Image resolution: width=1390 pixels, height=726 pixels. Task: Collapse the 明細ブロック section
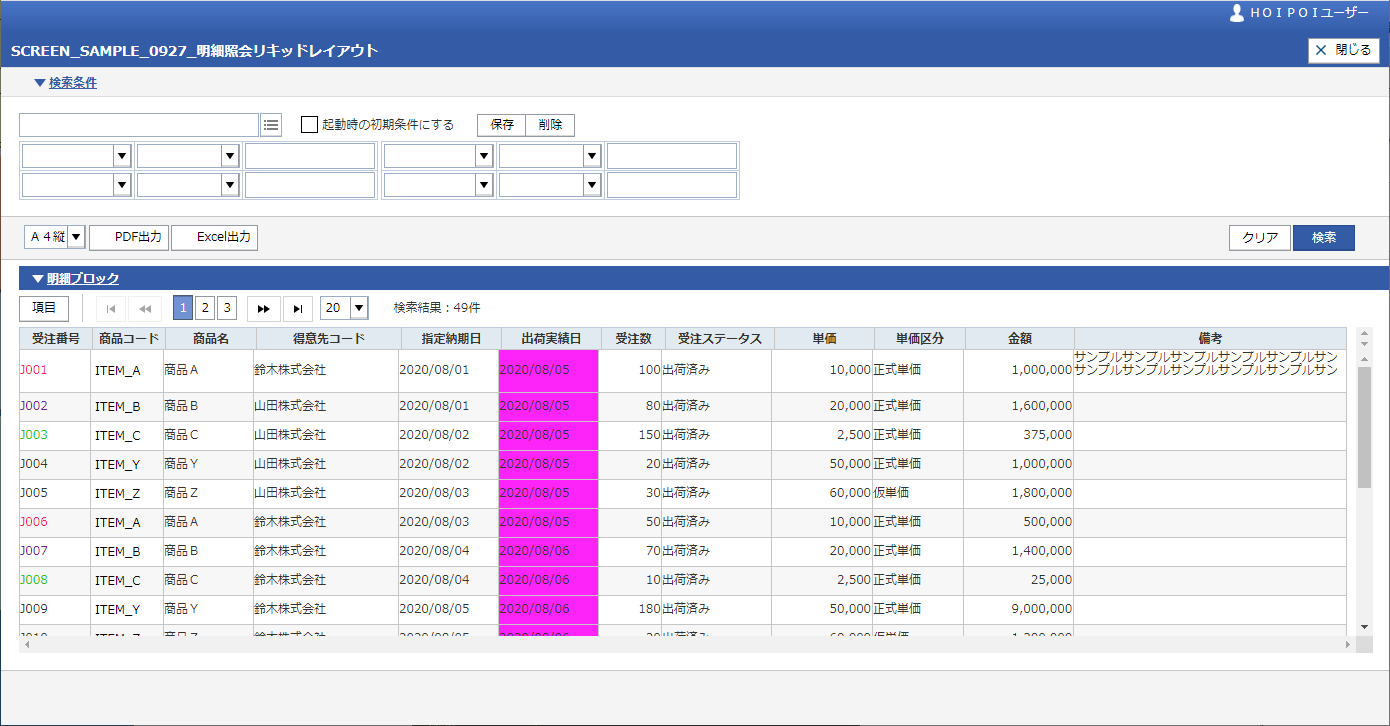click(75, 279)
